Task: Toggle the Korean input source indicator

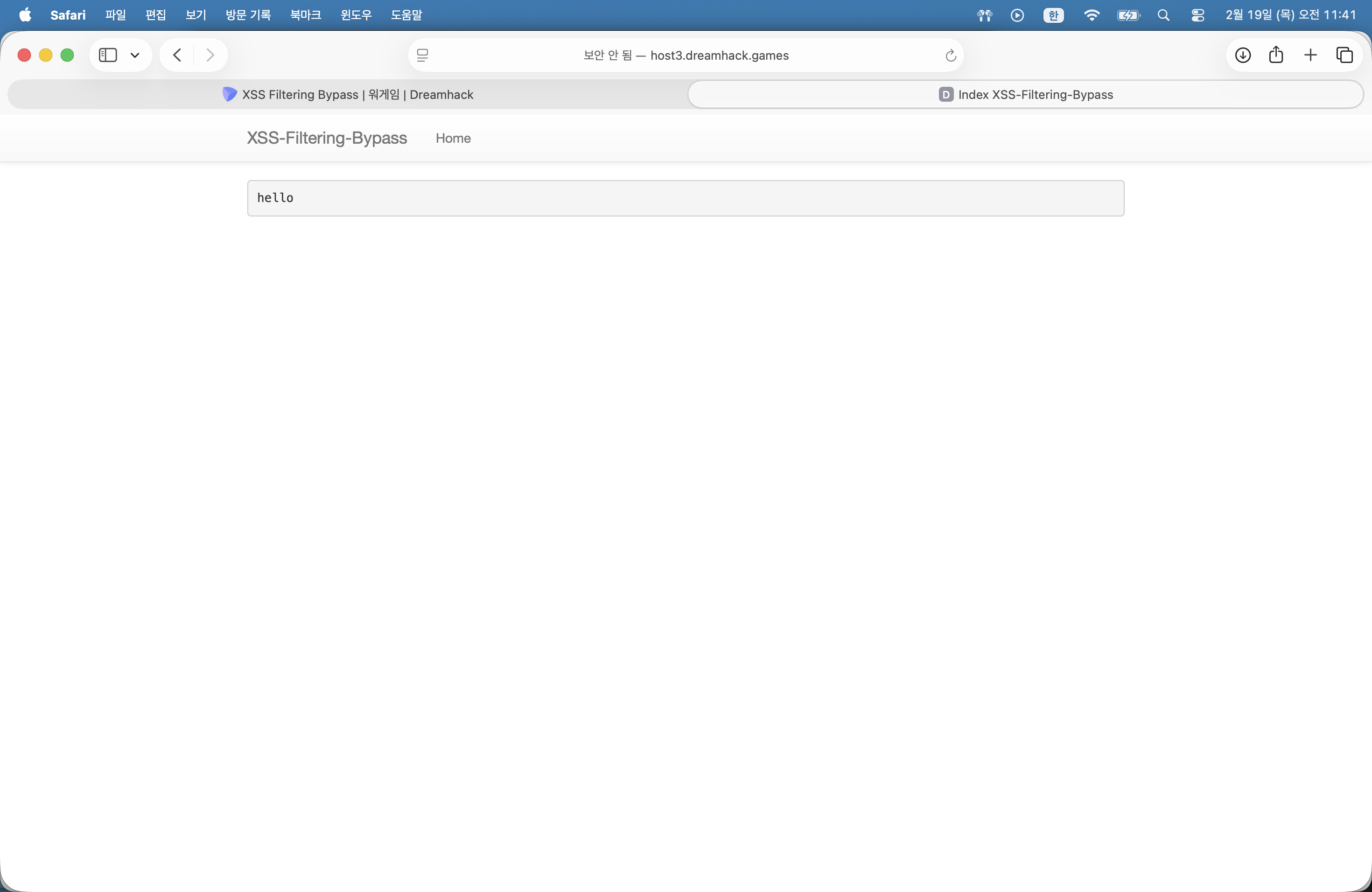Action: click(x=1053, y=15)
